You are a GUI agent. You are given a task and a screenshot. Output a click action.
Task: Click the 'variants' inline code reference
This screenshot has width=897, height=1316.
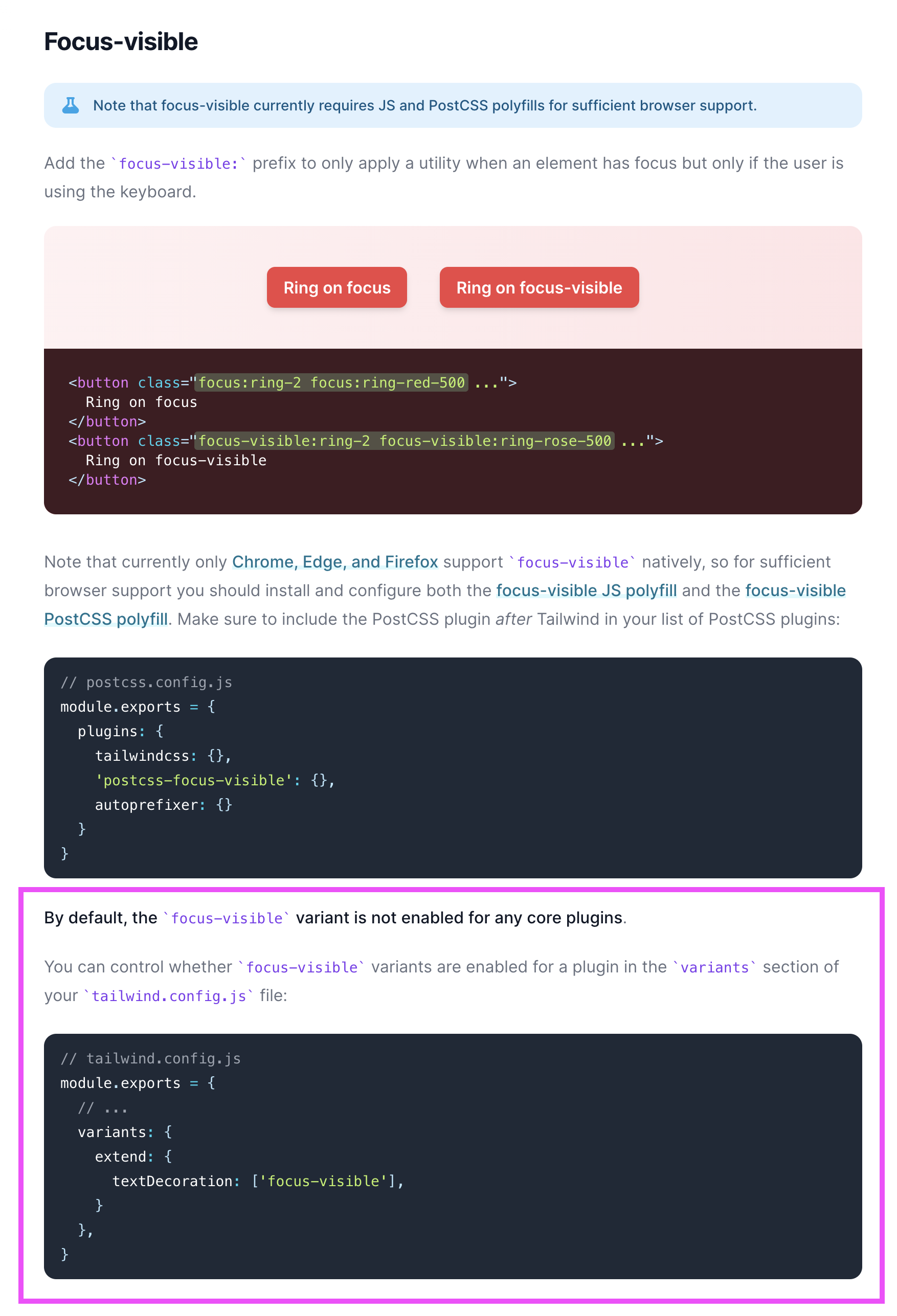coord(714,967)
